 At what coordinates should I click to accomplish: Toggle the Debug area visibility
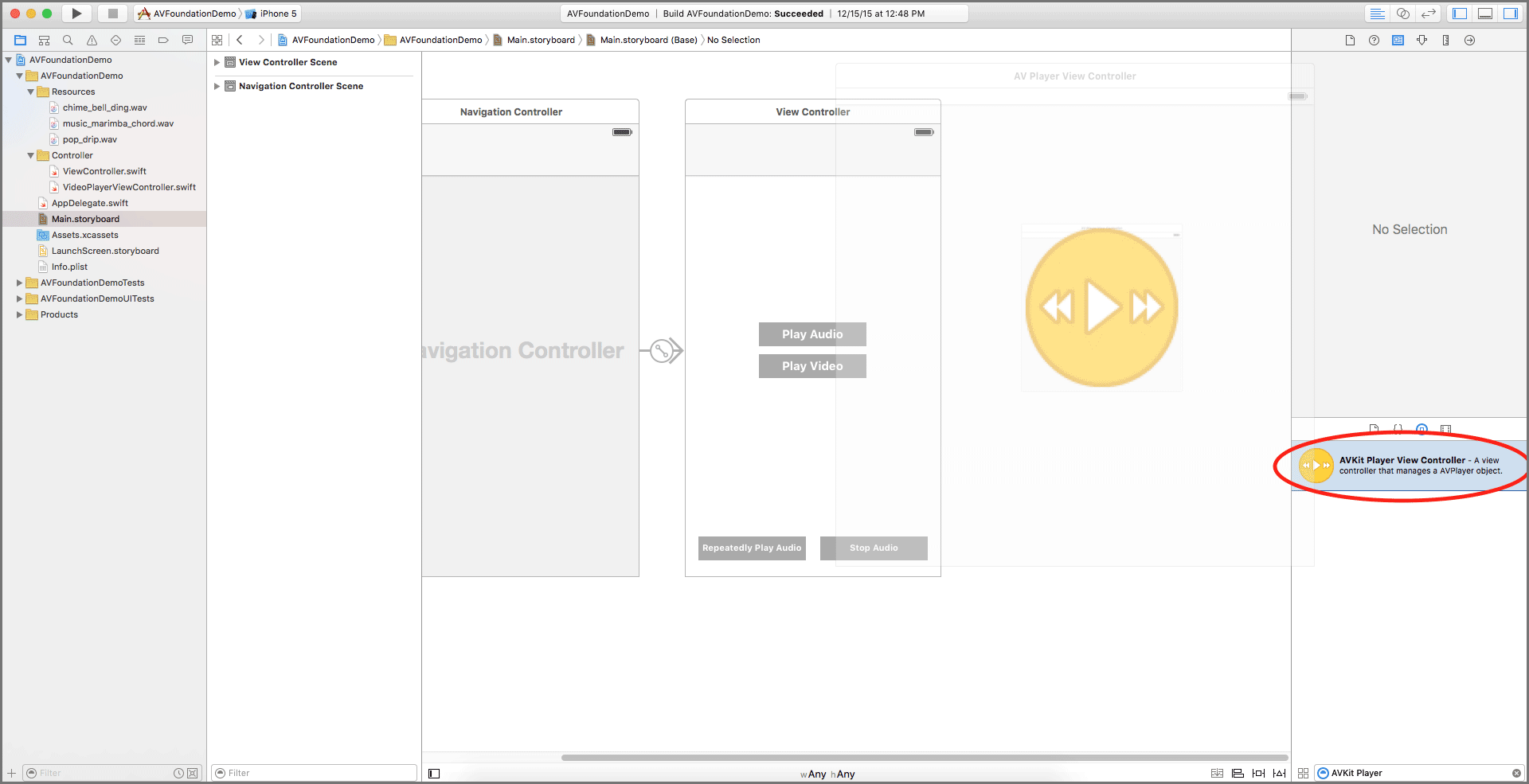click(1485, 14)
